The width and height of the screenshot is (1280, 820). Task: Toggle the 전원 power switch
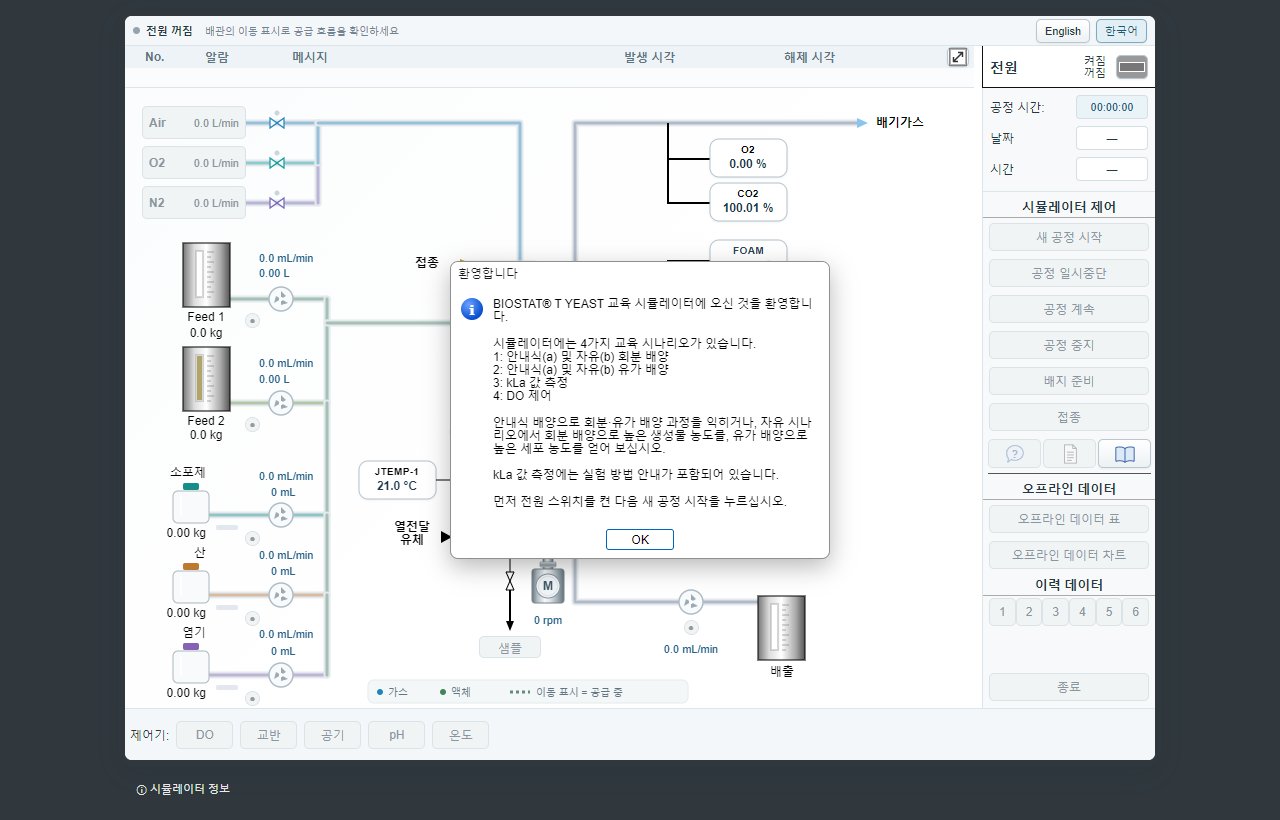click(1132, 68)
